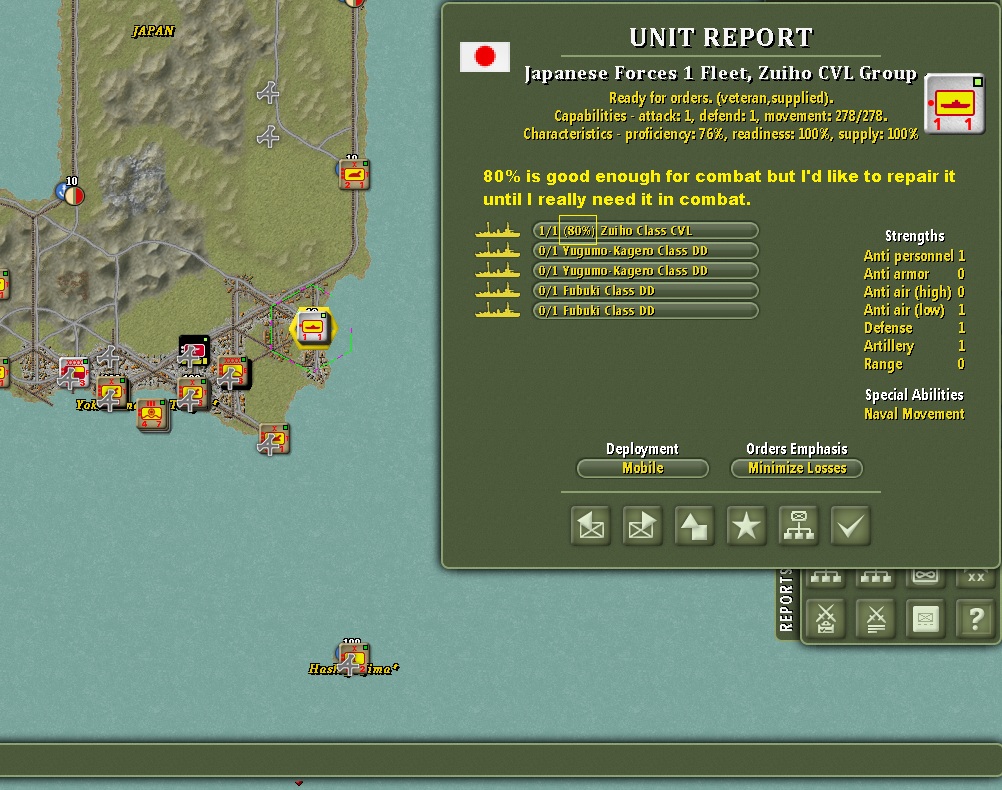The image size is (1002, 790).
Task: Click the 'Ready for orders' status line
Action: [721, 98]
